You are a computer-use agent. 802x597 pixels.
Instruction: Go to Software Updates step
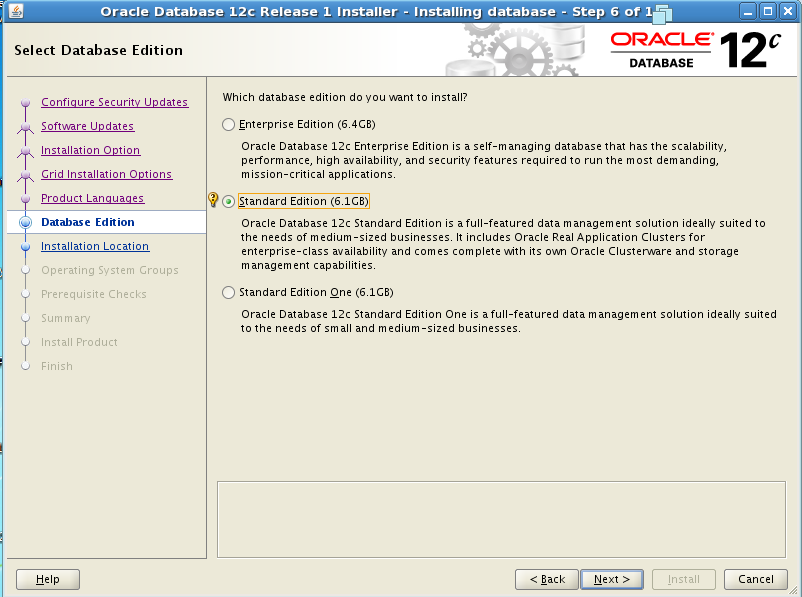87,126
